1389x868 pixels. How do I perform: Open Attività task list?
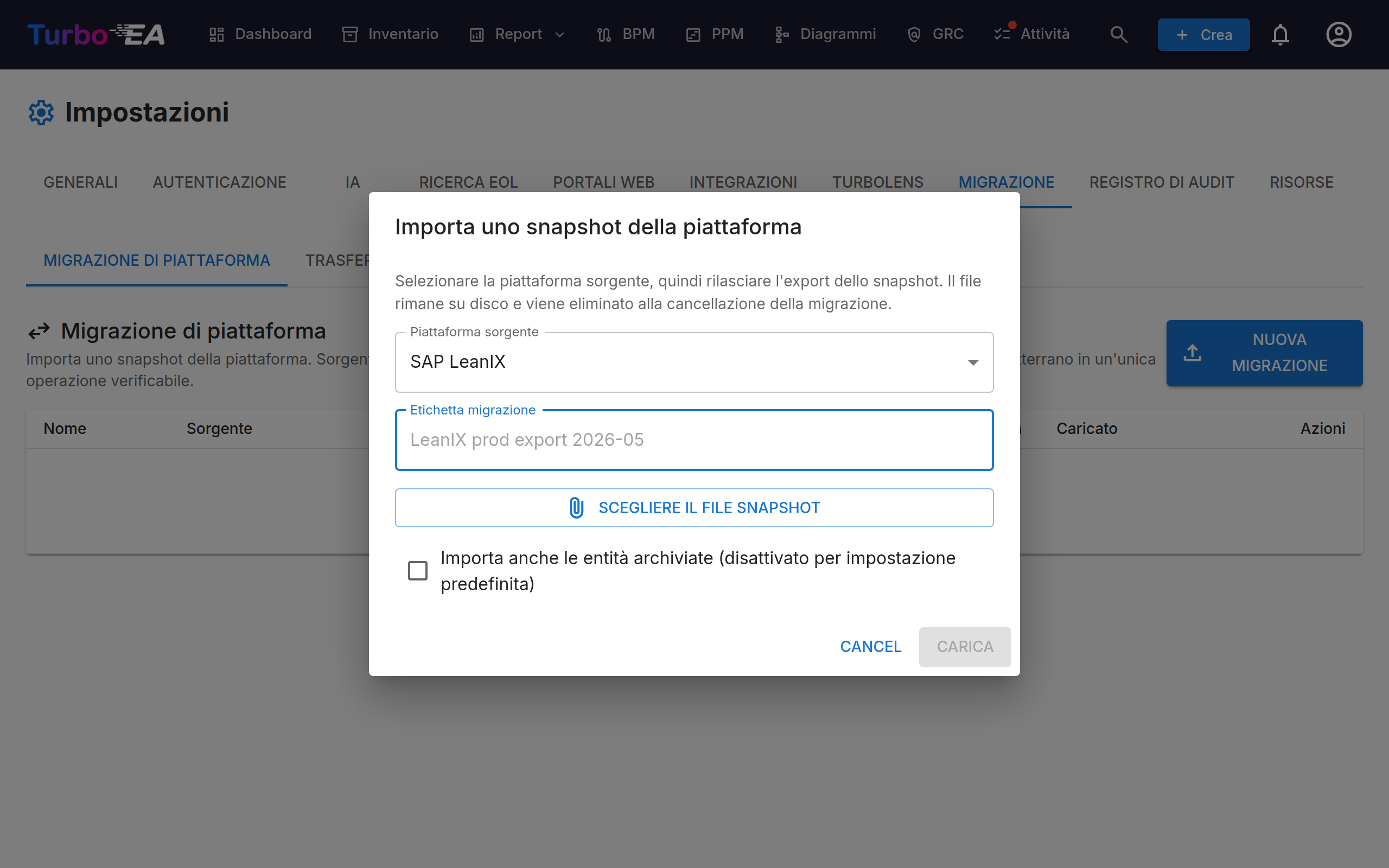tap(1032, 34)
